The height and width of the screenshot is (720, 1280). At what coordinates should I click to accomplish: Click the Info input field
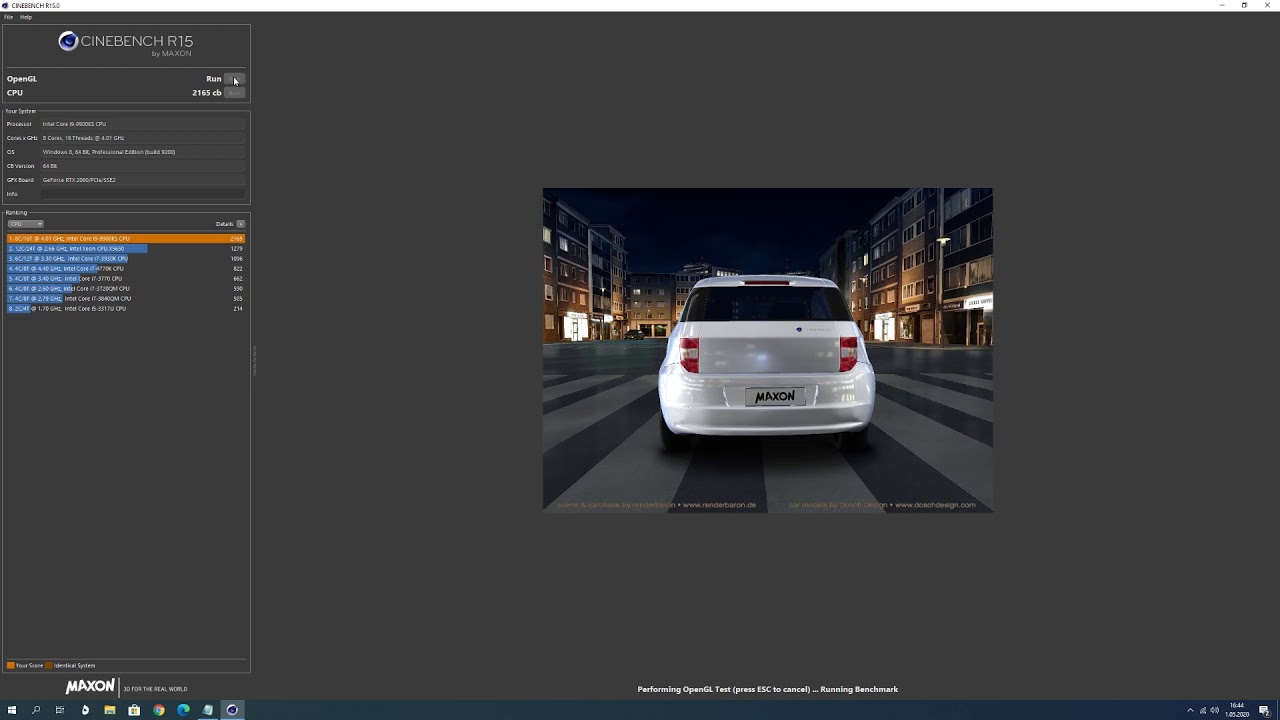click(143, 194)
